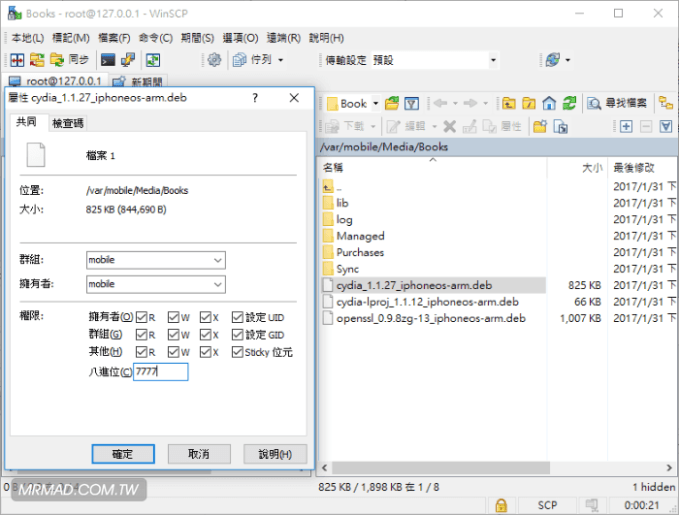Screen dimensions: 679x515
Task: Click the select files plus icon
Action: point(626,126)
